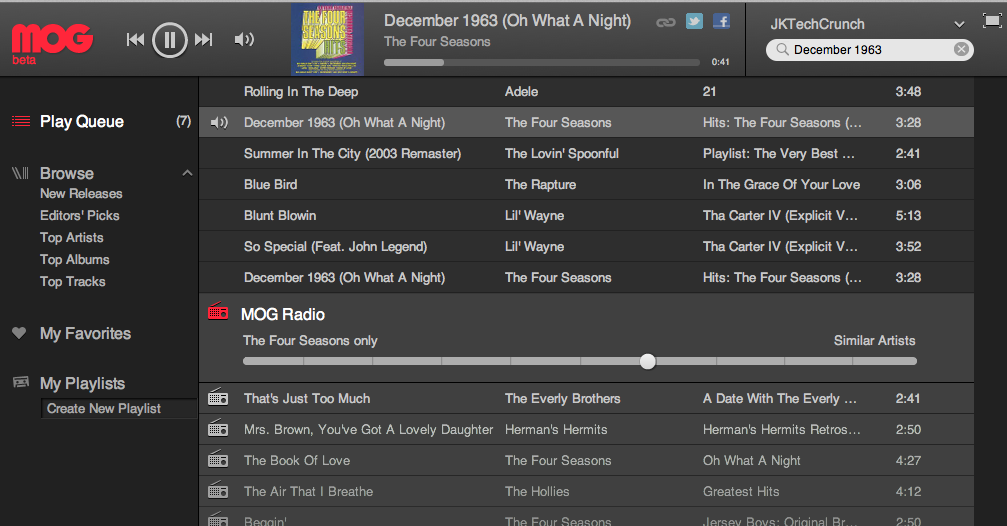The image size is (1007, 526).
Task: Skip to the previous track
Action: (136, 40)
